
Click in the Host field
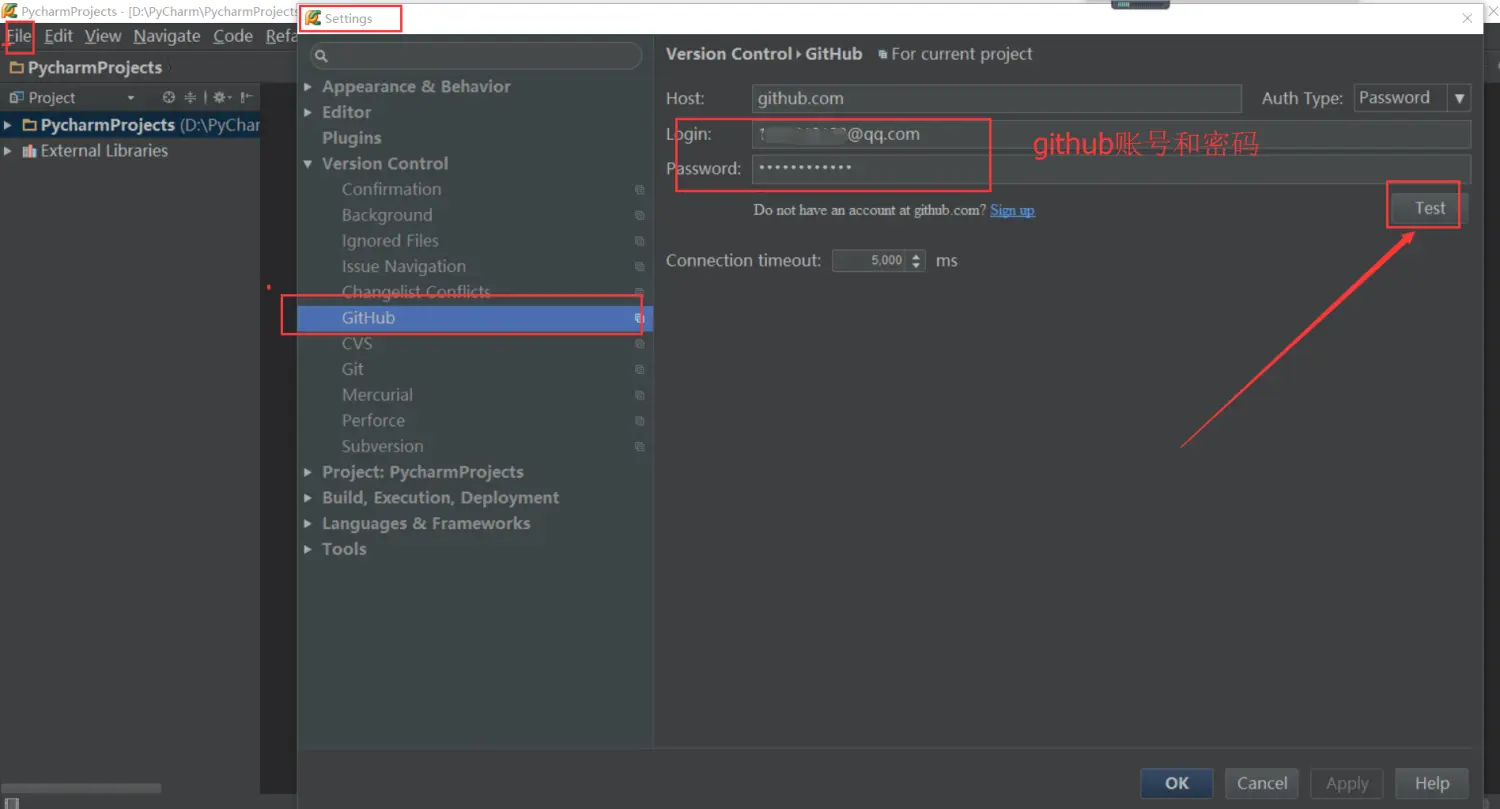[996, 98]
